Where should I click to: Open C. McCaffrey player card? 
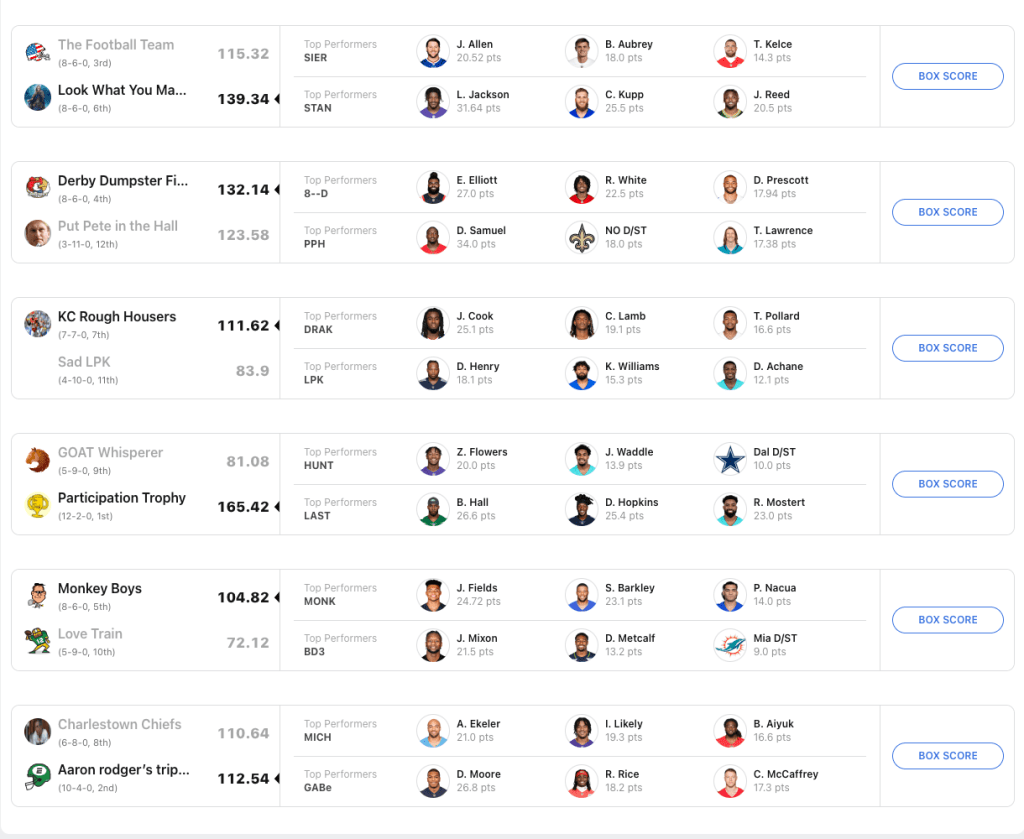(x=786, y=774)
